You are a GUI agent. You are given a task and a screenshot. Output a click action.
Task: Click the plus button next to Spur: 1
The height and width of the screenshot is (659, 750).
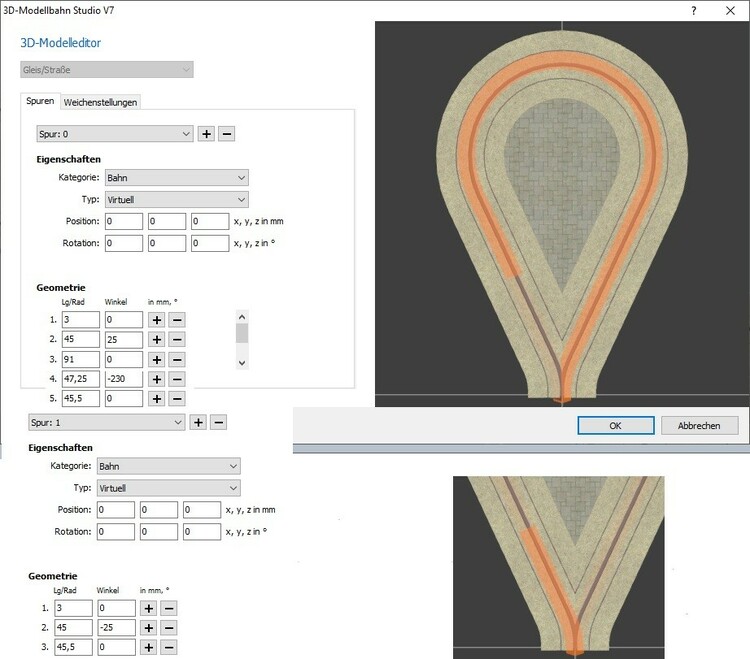[x=199, y=423]
